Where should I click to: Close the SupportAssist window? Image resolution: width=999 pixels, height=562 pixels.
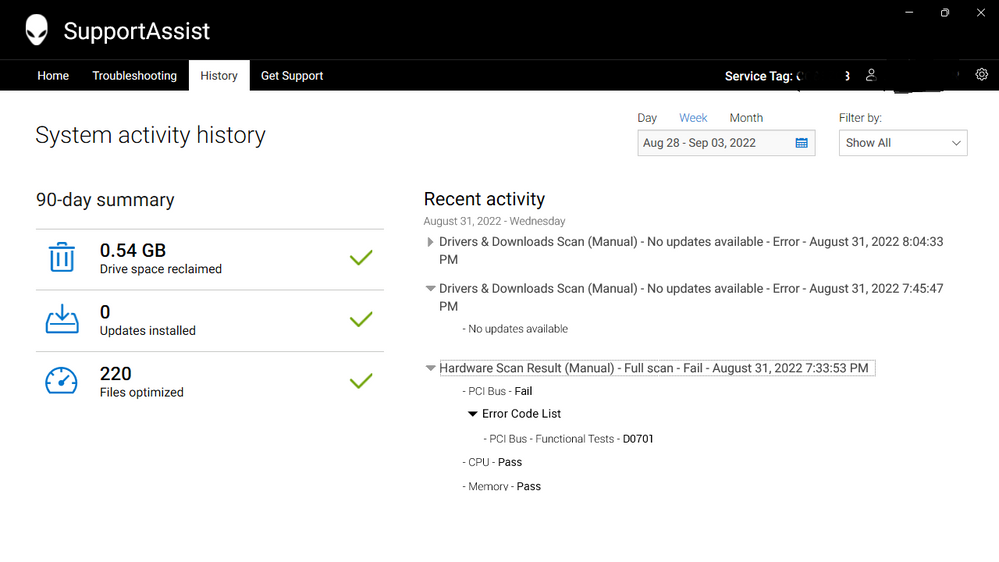point(981,12)
